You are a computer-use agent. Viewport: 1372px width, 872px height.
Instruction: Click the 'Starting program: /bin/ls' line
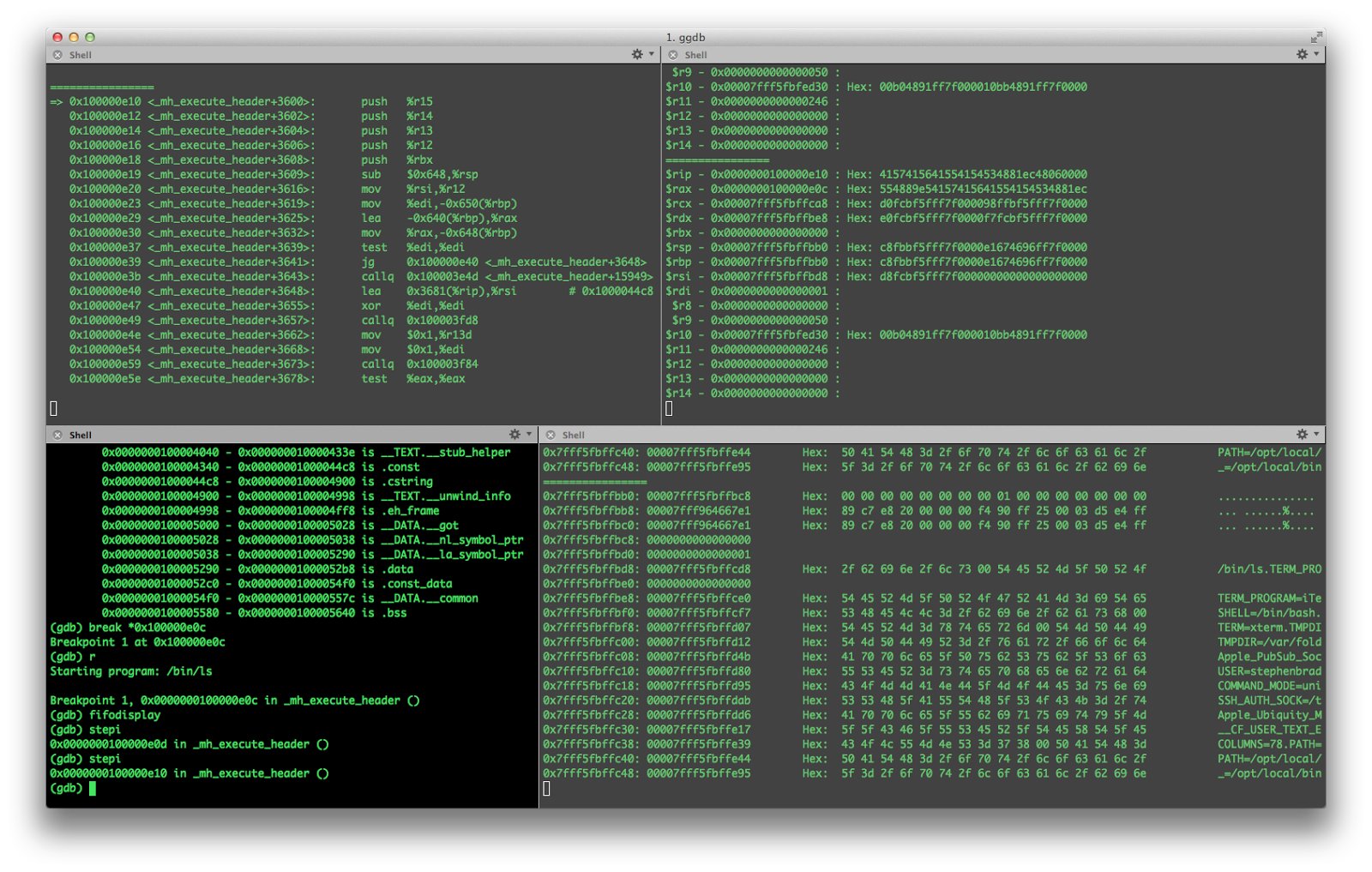tap(131, 671)
